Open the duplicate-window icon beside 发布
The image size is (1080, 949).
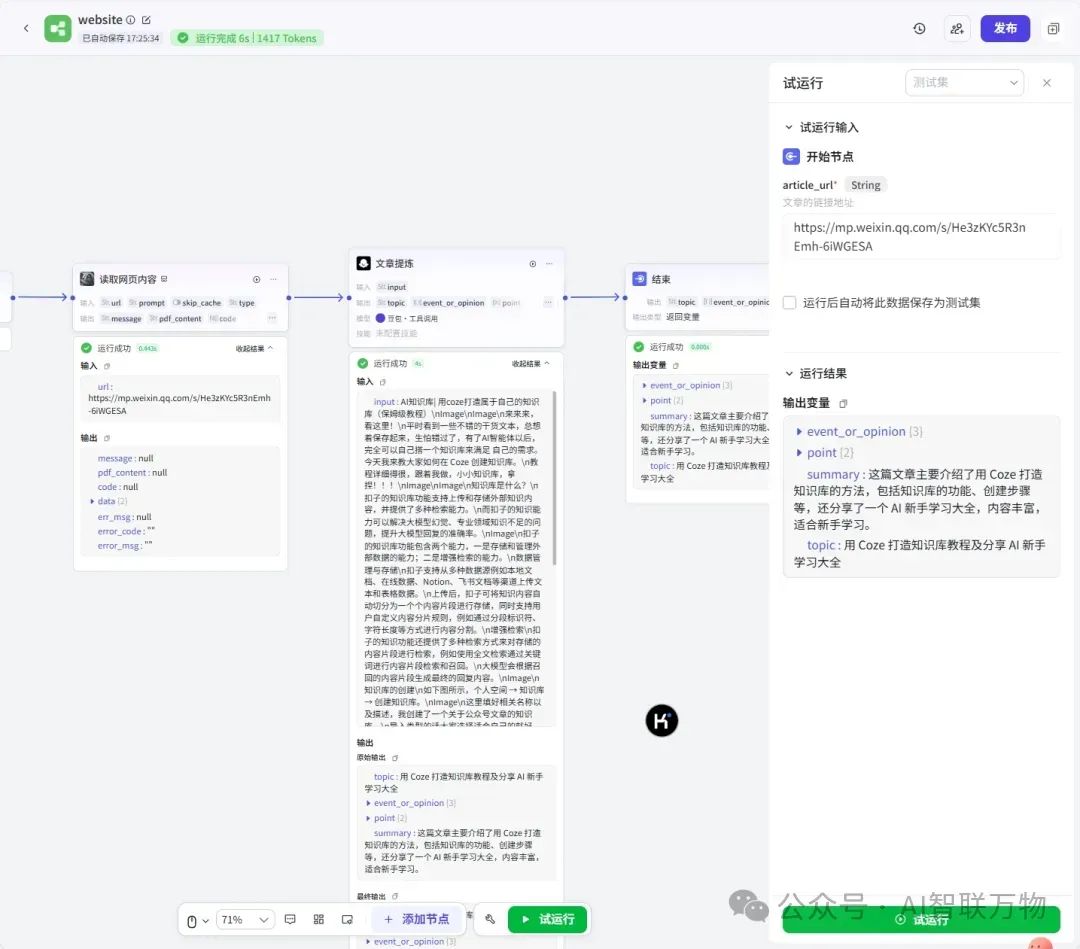[x=1053, y=28]
